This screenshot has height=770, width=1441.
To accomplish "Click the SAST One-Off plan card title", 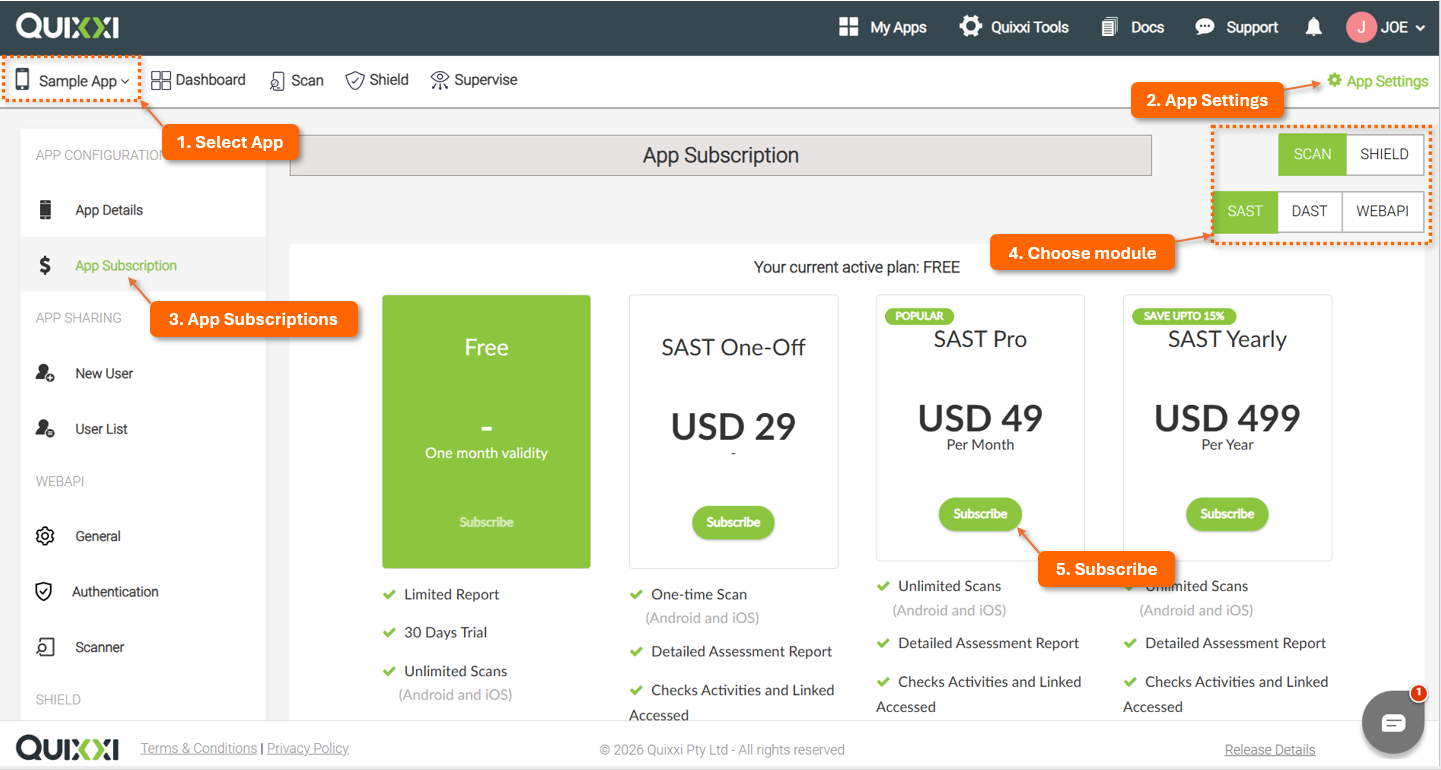I will click(x=733, y=347).
